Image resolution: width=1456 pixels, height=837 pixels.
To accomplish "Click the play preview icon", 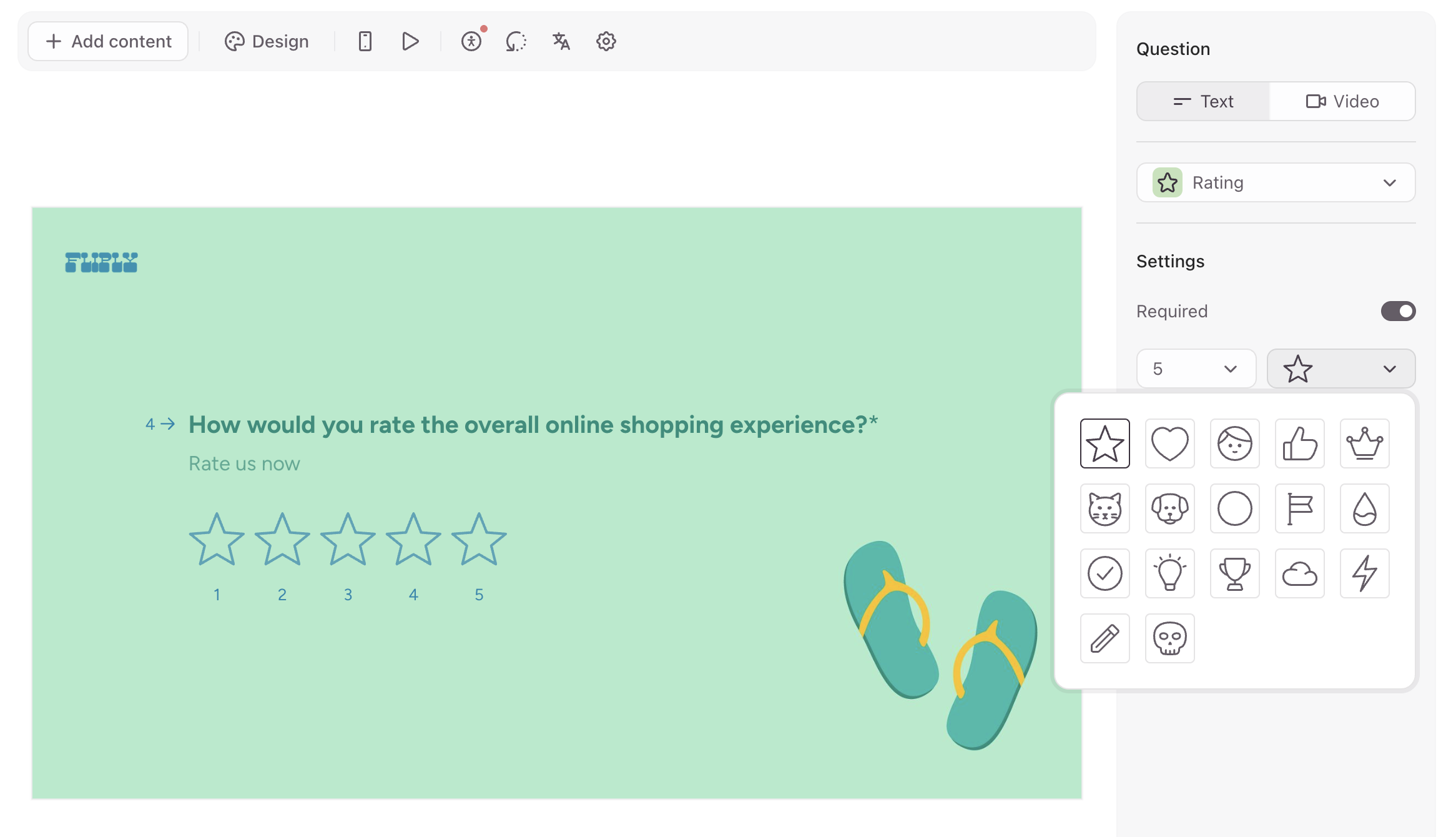I will pyautogui.click(x=410, y=41).
